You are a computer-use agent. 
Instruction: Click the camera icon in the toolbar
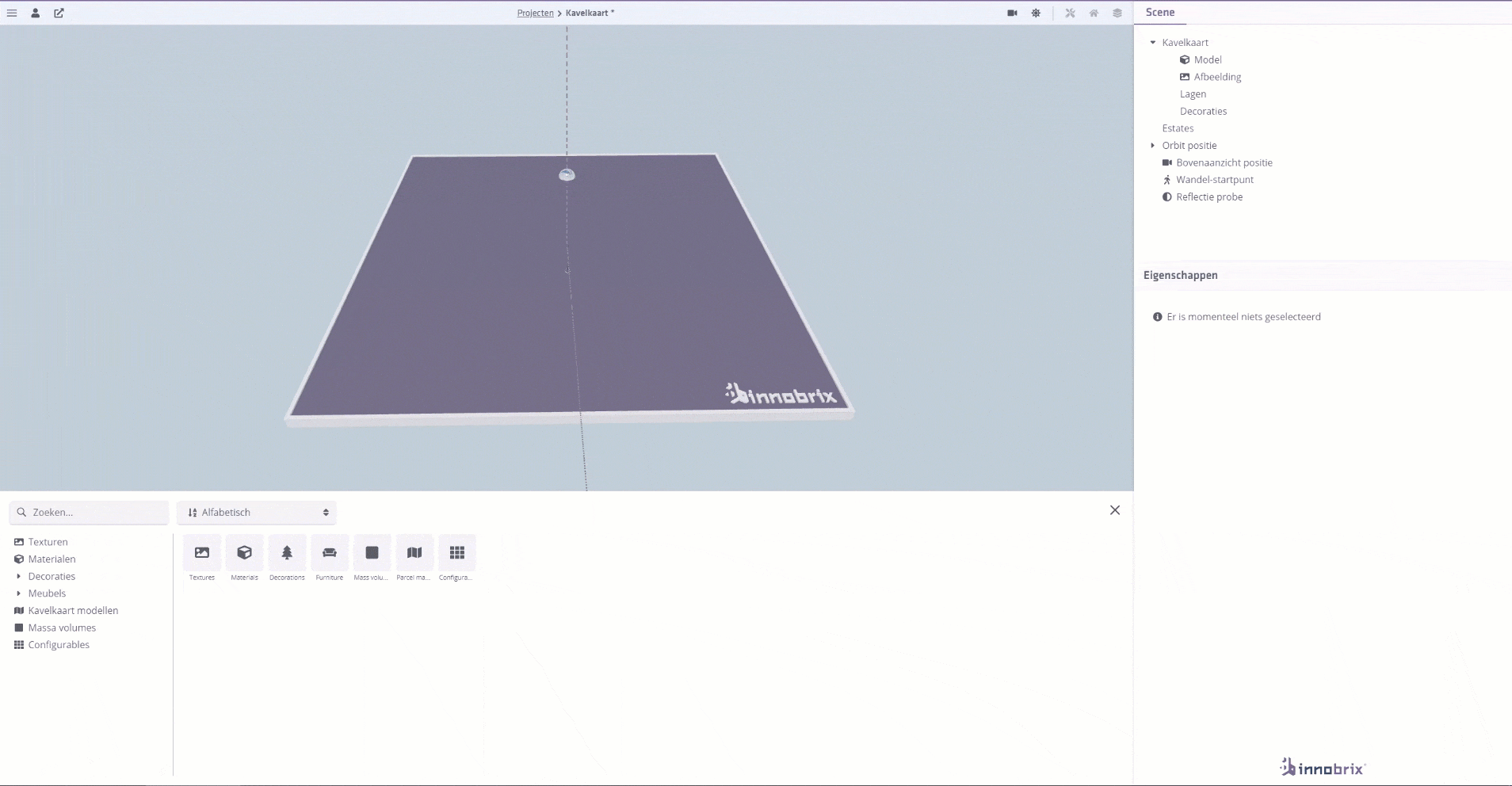tap(1011, 13)
